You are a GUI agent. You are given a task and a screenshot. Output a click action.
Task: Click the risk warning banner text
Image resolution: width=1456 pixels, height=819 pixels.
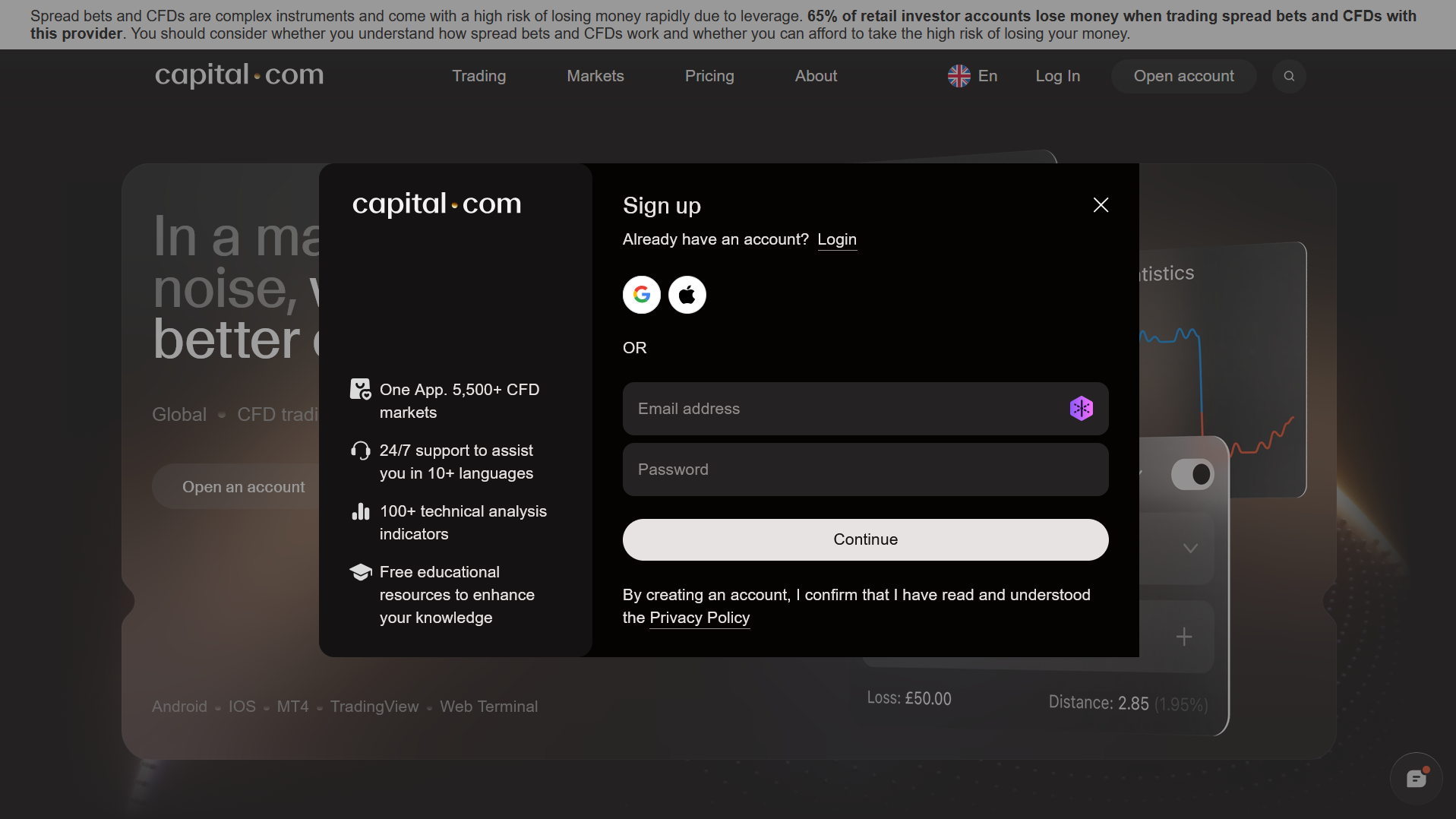pyautogui.click(x=723, y=24)
